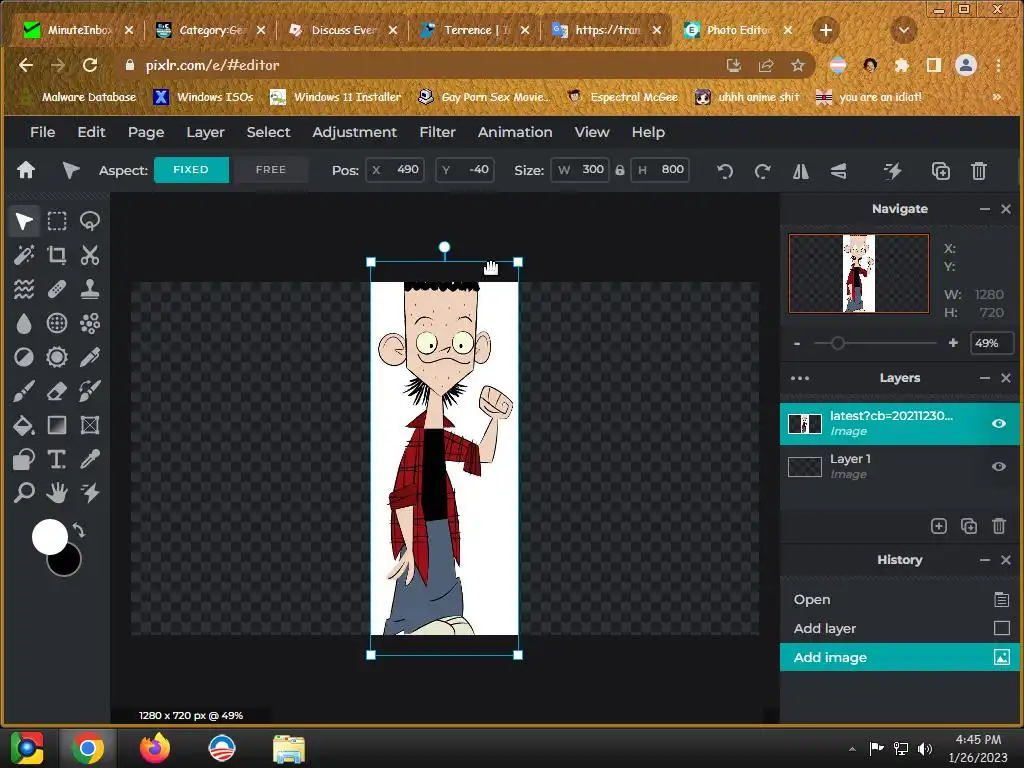Add a new layer in Layers panel
Screen dimensions: 1024x768
pyautogui.click(x=938, y=526)
